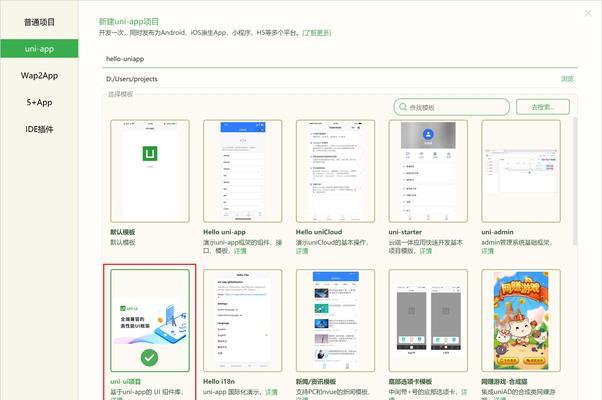602x400 pixels.
Task: Switch to 5+App project type
Action: coord(39,102)
